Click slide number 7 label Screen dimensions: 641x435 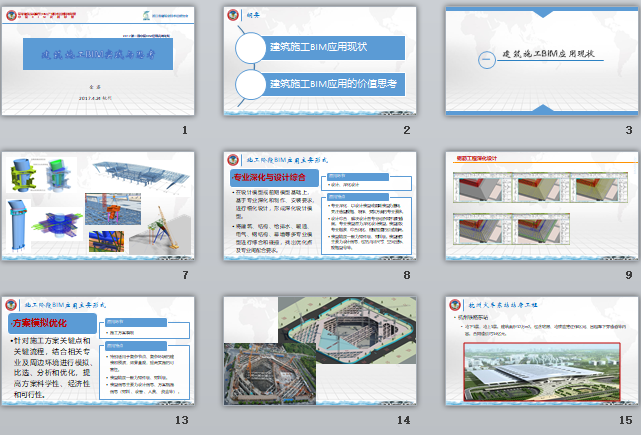pos(185,275)
